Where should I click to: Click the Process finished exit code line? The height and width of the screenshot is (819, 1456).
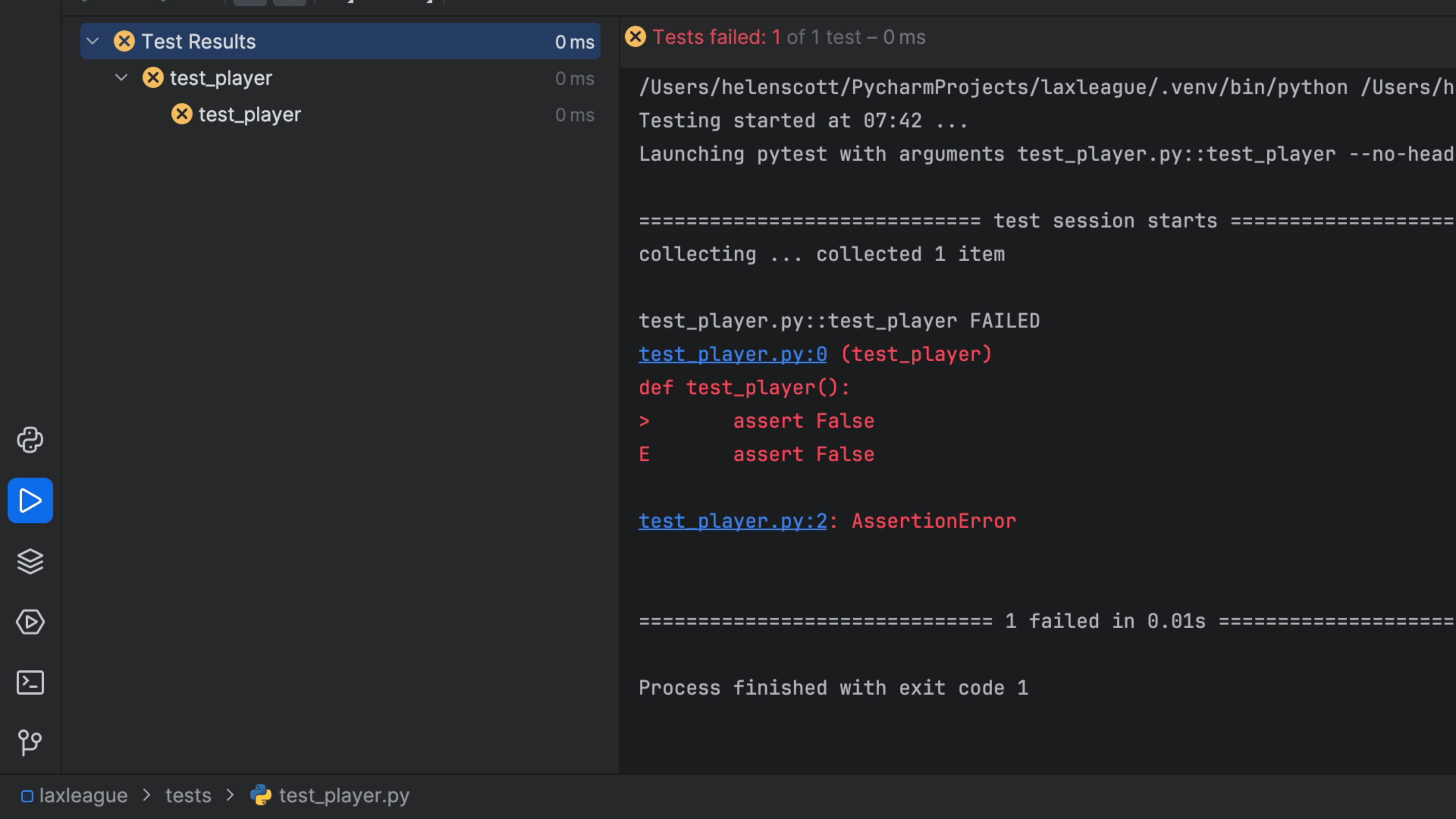(x=833, y=688)
